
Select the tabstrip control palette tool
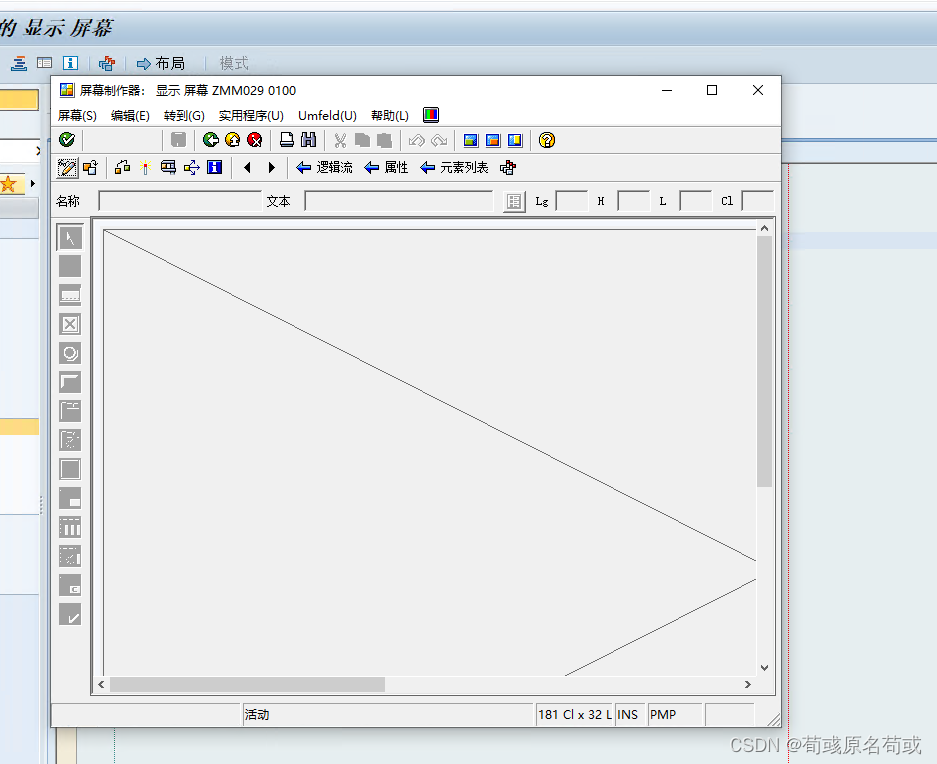(x=70, y=411)
